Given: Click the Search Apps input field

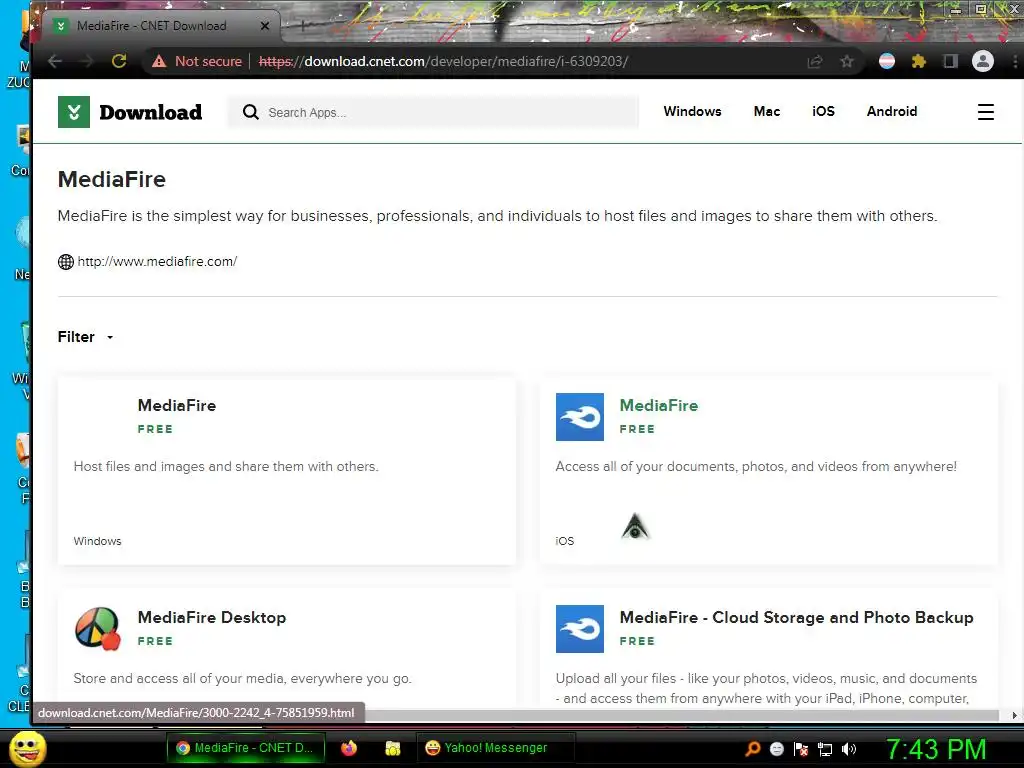Looking at the screenshot, I should (433, 112).
